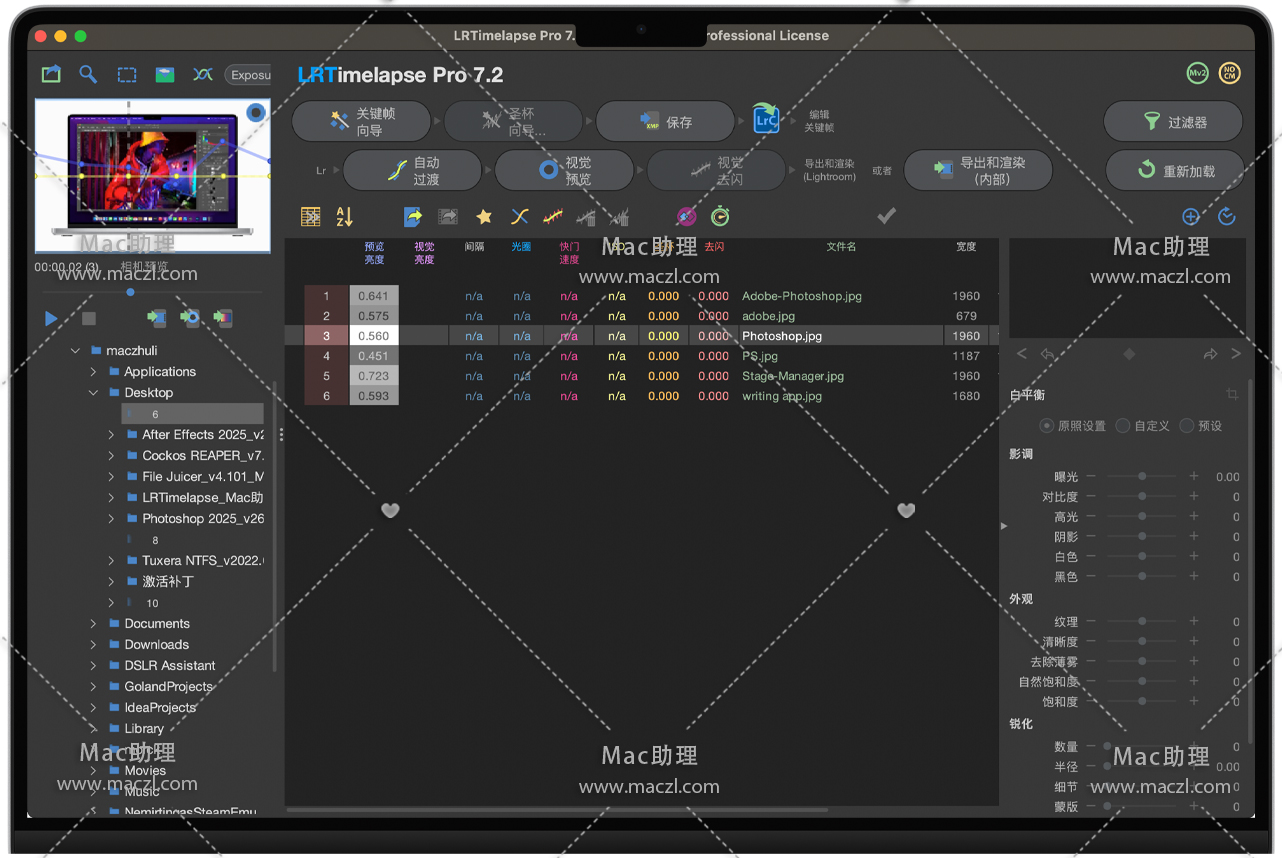Click the 过滤器 filter button
Image resolution: width=1282 pixels, height=858 pixels.
tap(1173, 122)
